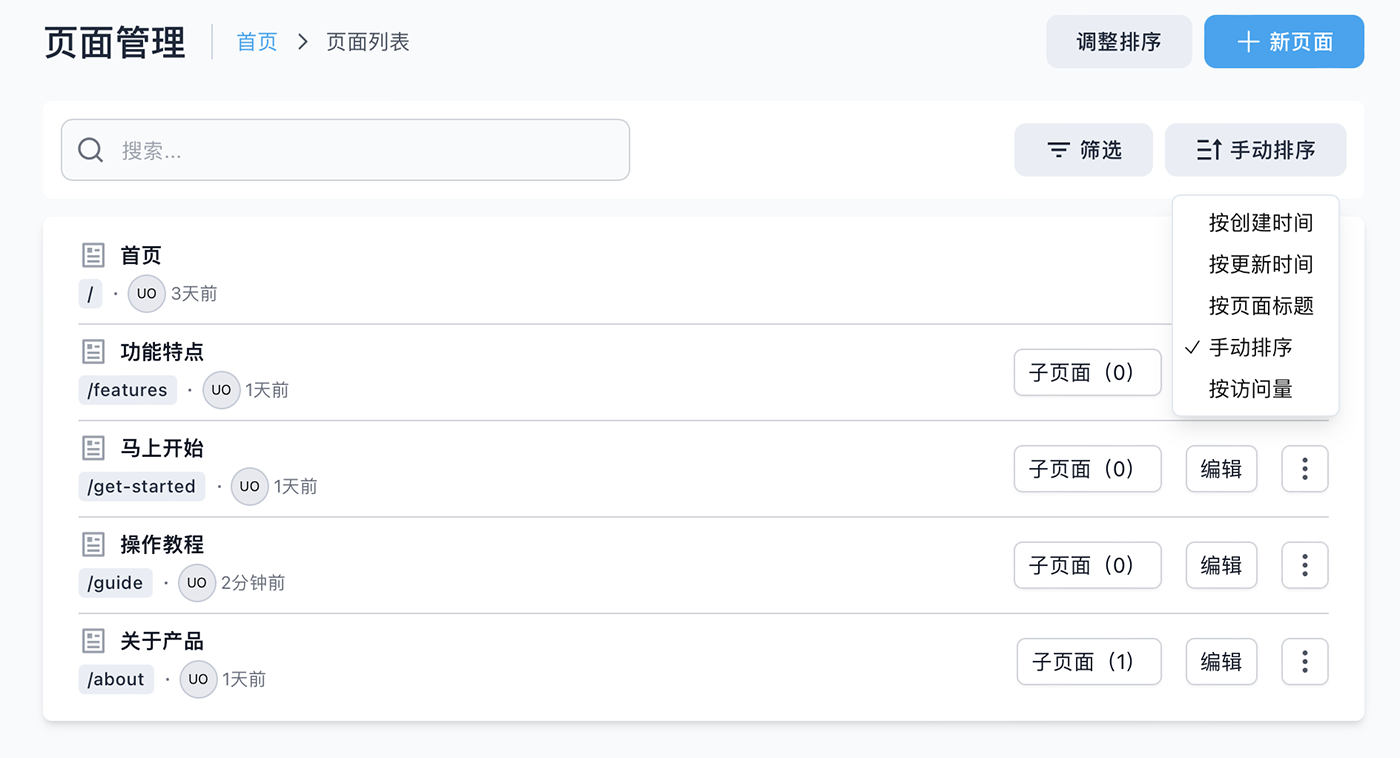Click the page icon beside 操作教程

coord(93,545)
